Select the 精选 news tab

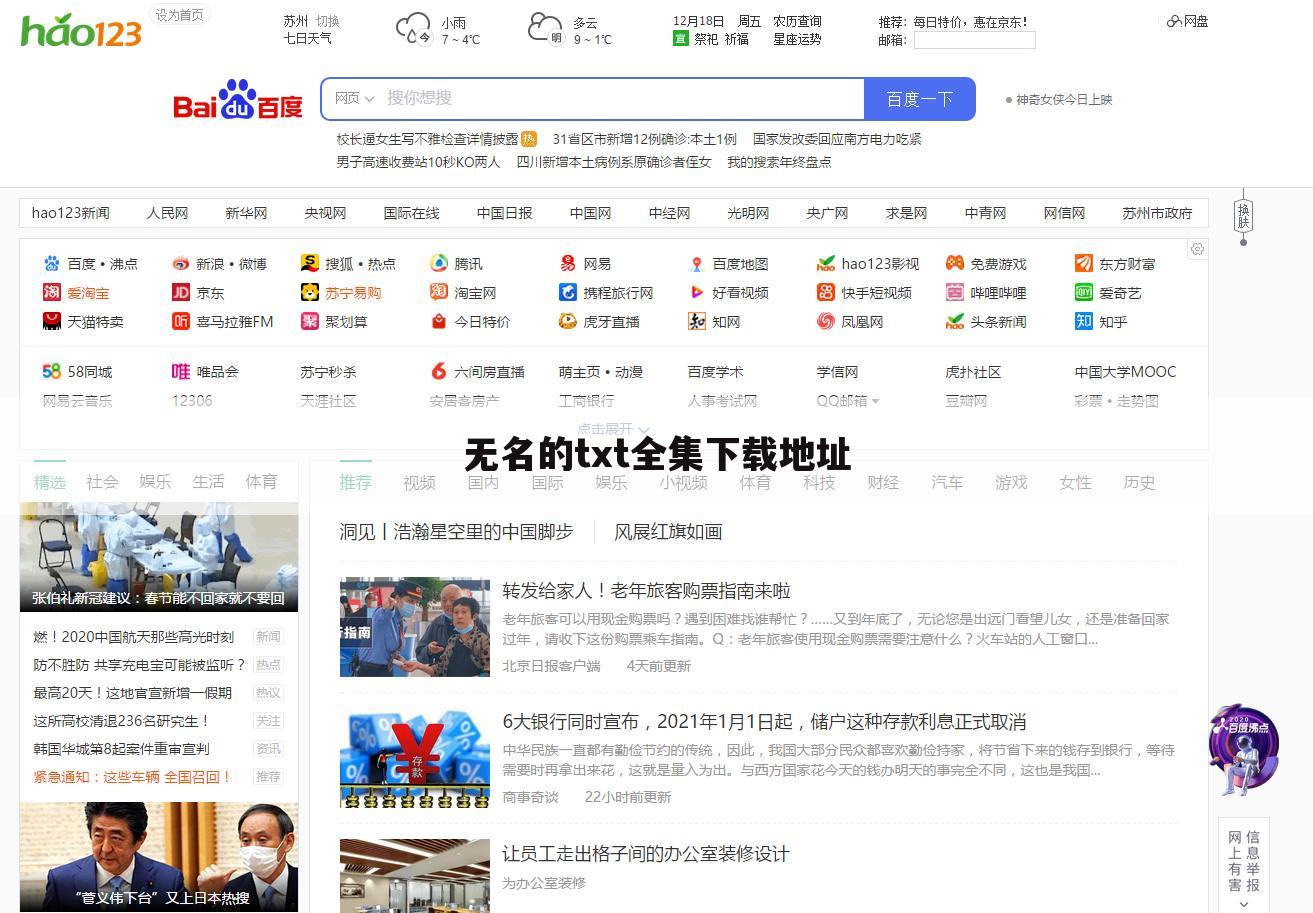tap(50, 482)
